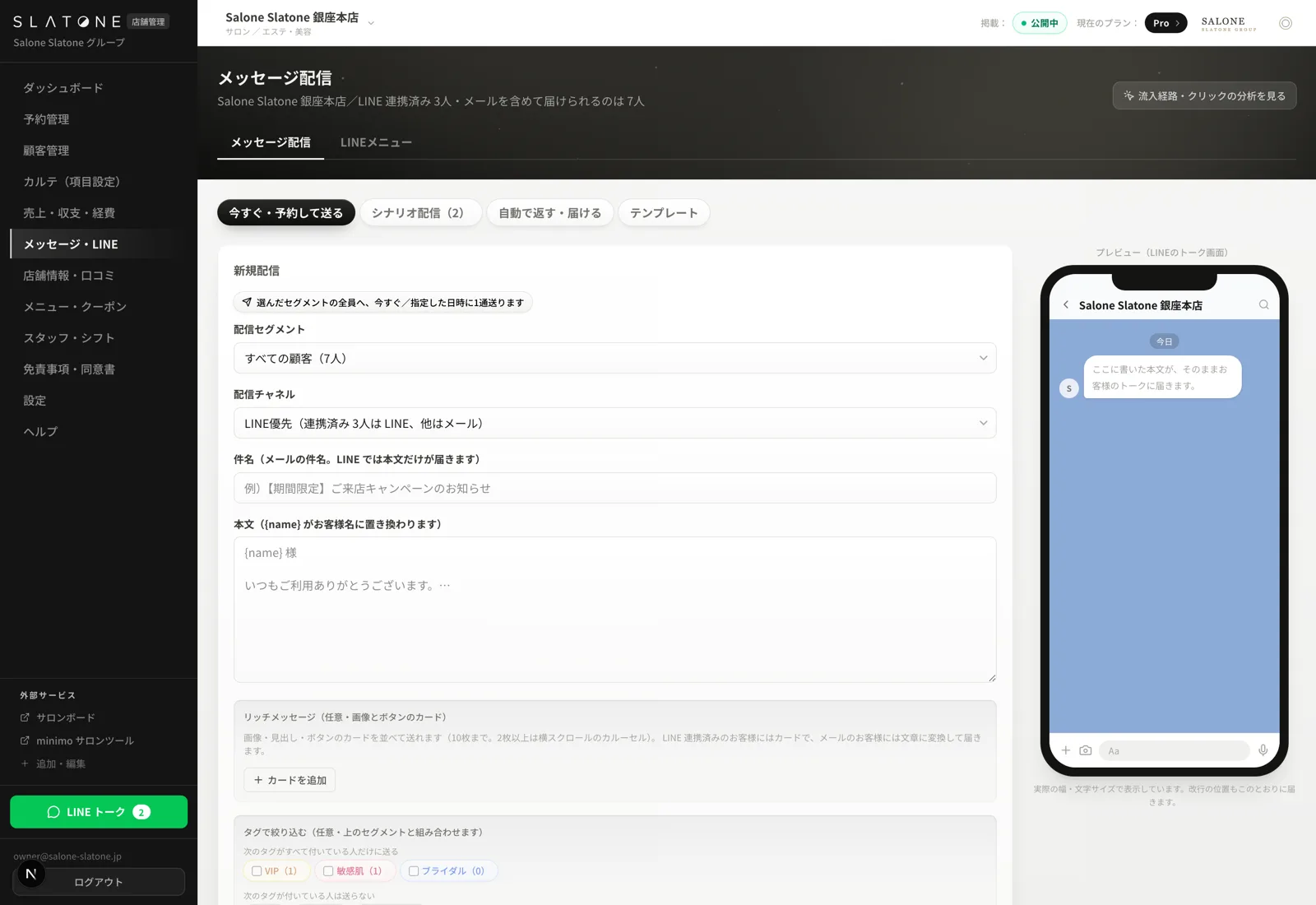Tap the Aa input in phone preview
The width and height of the screenshot is (1316, 905).
(x=1174, y=750)
